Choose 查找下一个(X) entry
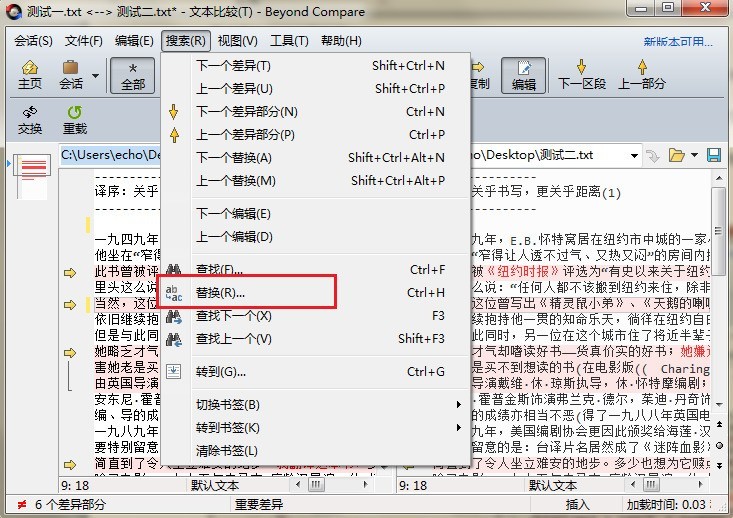Screen dimensions: 733x518 pos(316,316)
